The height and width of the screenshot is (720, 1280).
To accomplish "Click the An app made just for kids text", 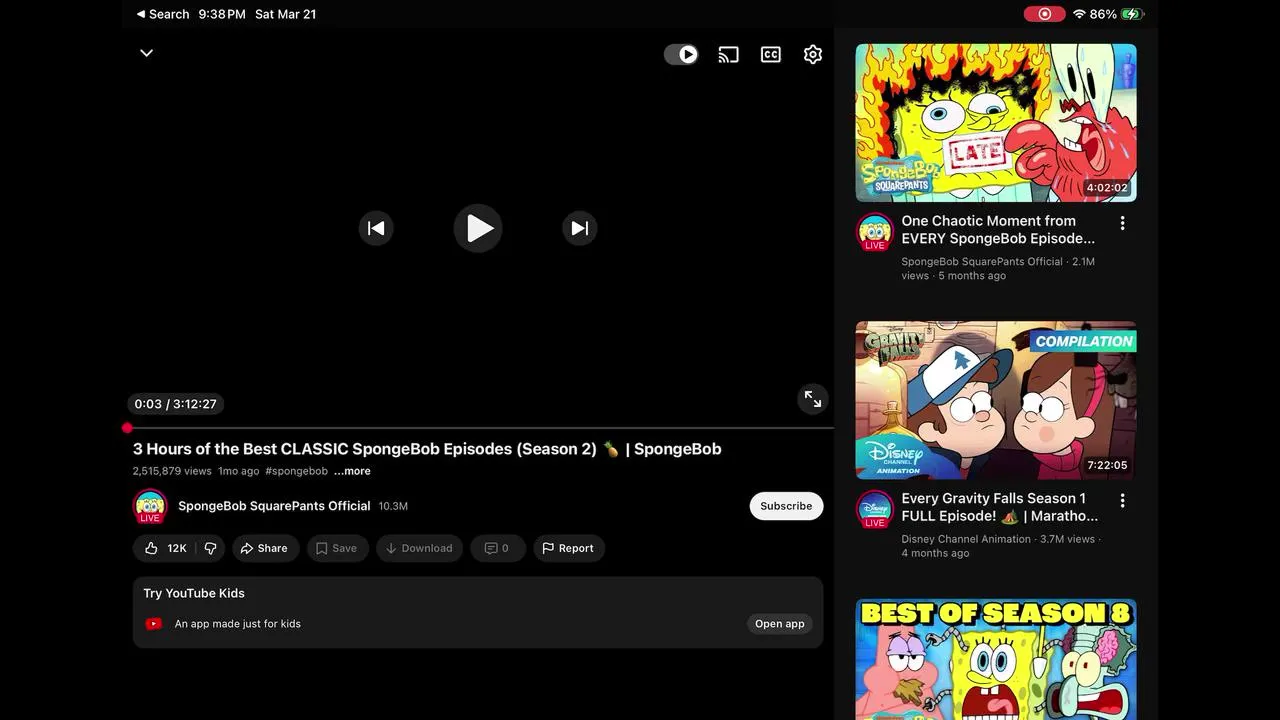I will [x=238, y=624].
